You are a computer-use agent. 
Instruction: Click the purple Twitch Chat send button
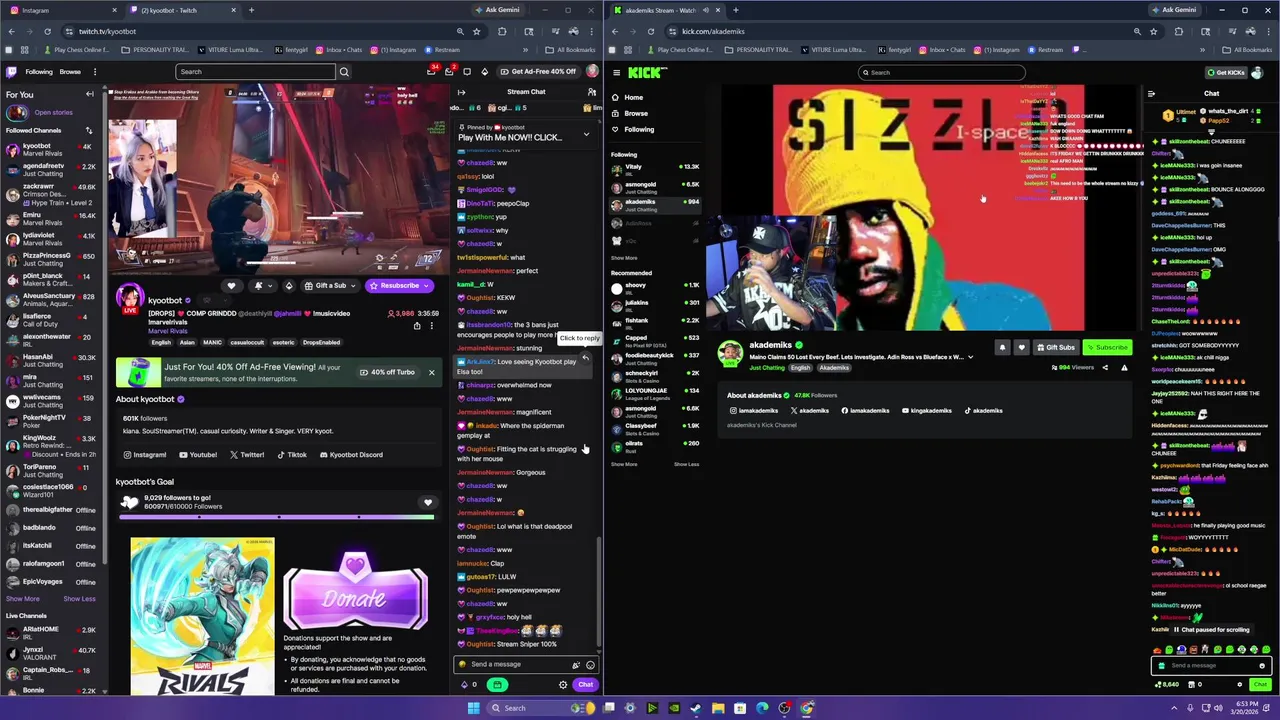pos(585,685)
